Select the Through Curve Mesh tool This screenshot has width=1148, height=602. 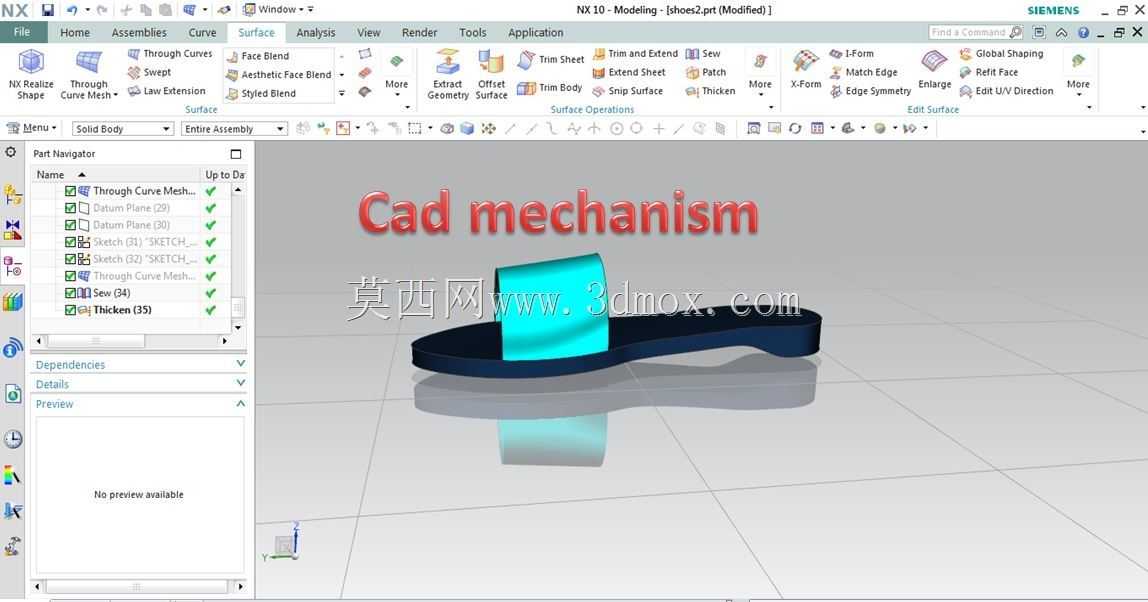(89, 74)
